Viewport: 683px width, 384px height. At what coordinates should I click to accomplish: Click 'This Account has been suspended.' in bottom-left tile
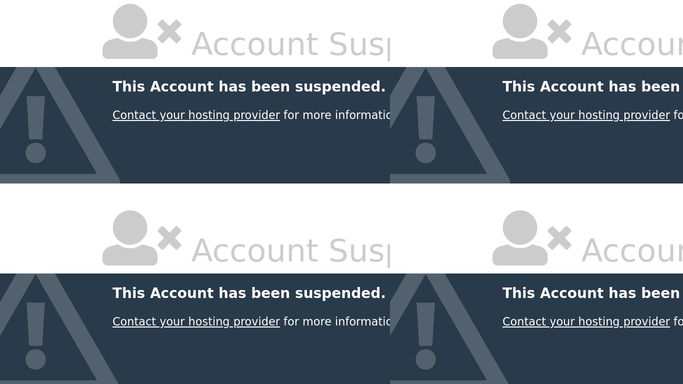249,293
